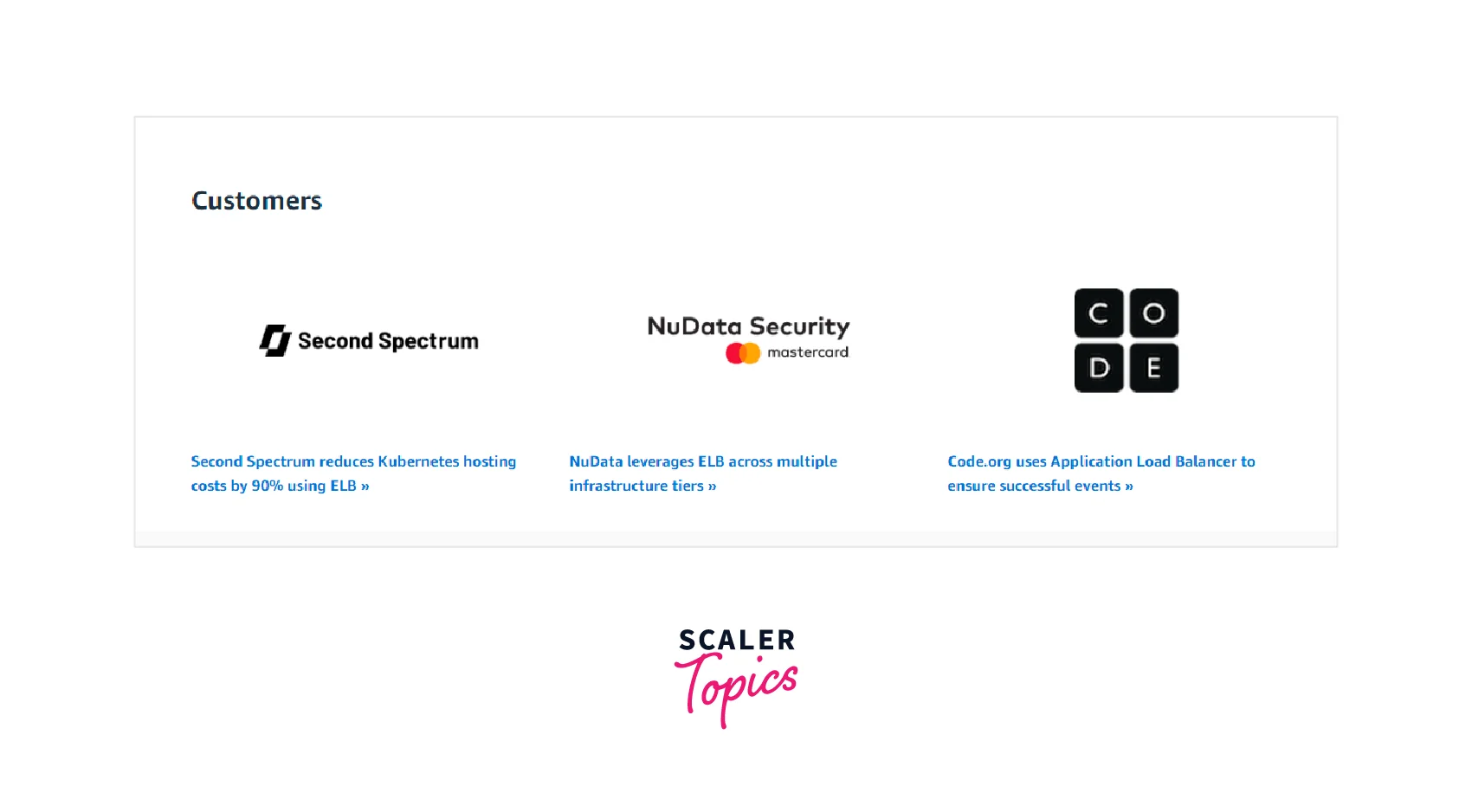Click the » arrow after 'using ELB'

click(x=365, y=487)
